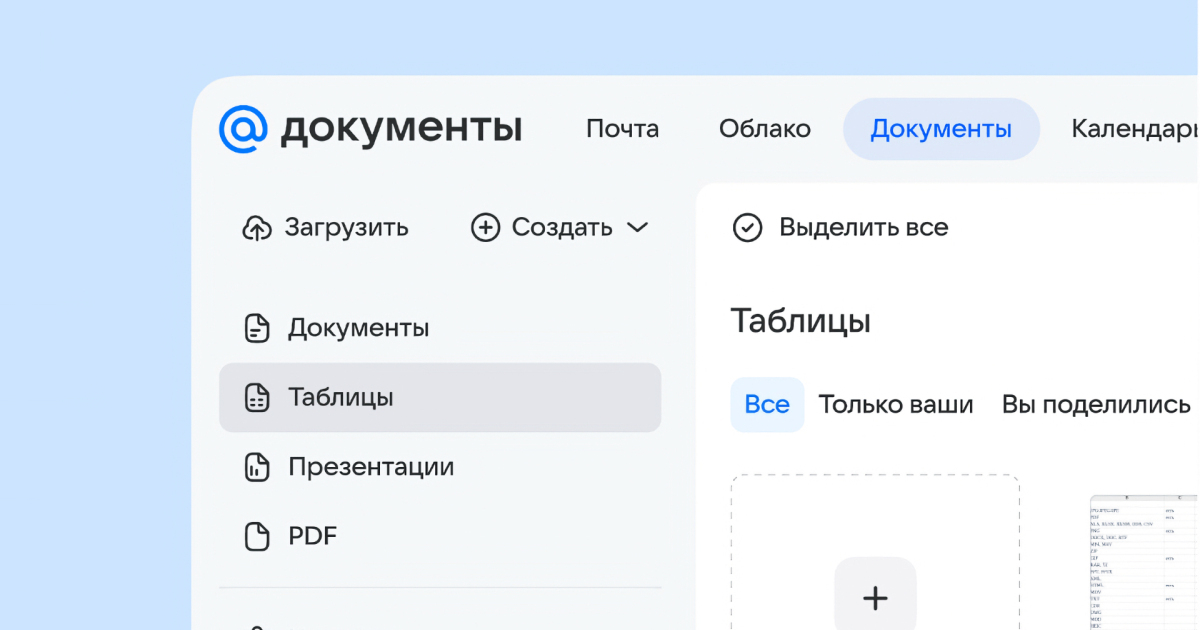Switch to the Только ваши filter

click(x=896, y=405)
